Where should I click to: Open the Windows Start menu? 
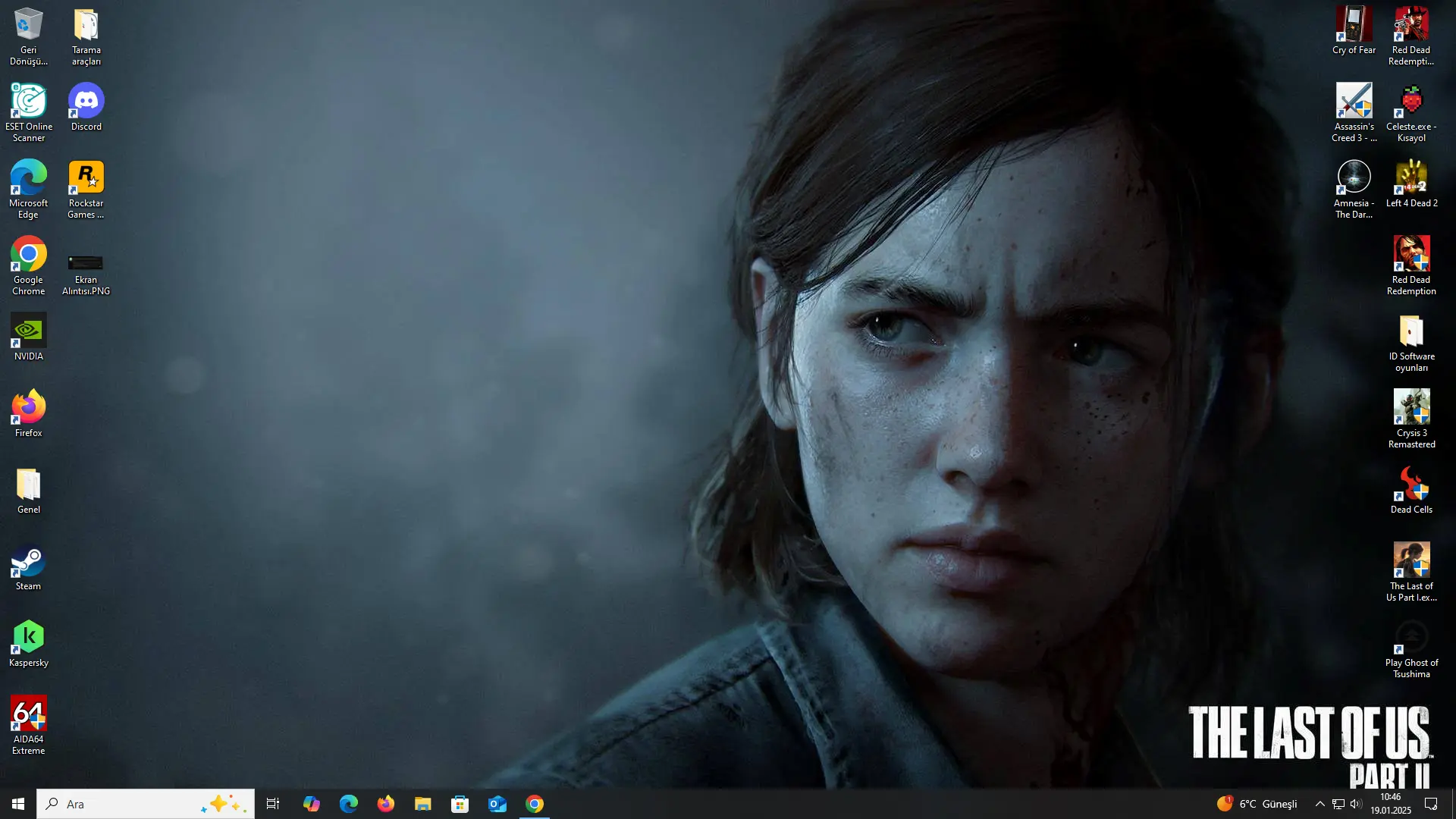(x=18, y=804)
